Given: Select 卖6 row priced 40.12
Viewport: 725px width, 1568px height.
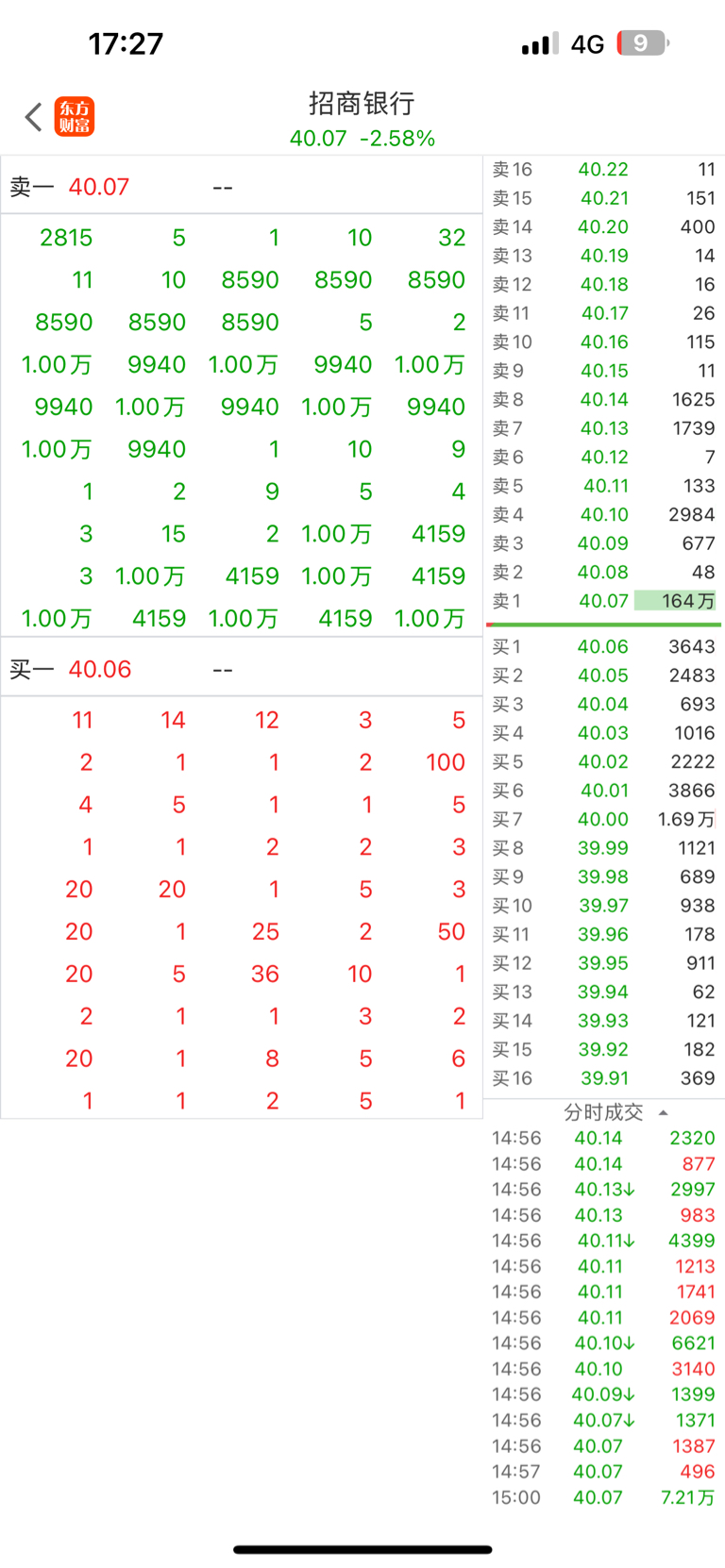Looking at the screenshot, I should coord(604,458).
